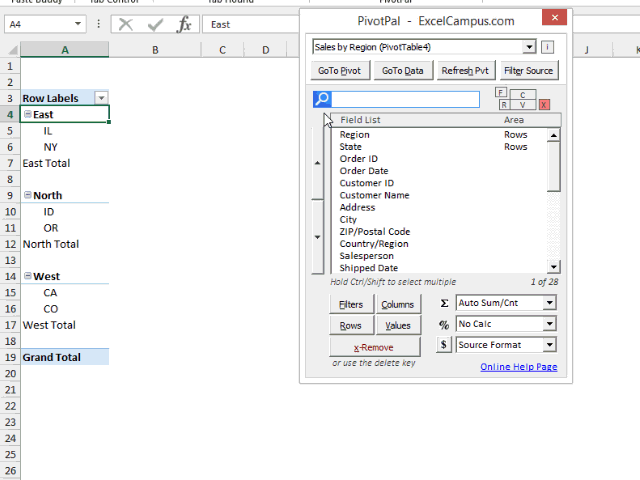Open the Auto Sum/Cnt dropdown

point(549,302)
